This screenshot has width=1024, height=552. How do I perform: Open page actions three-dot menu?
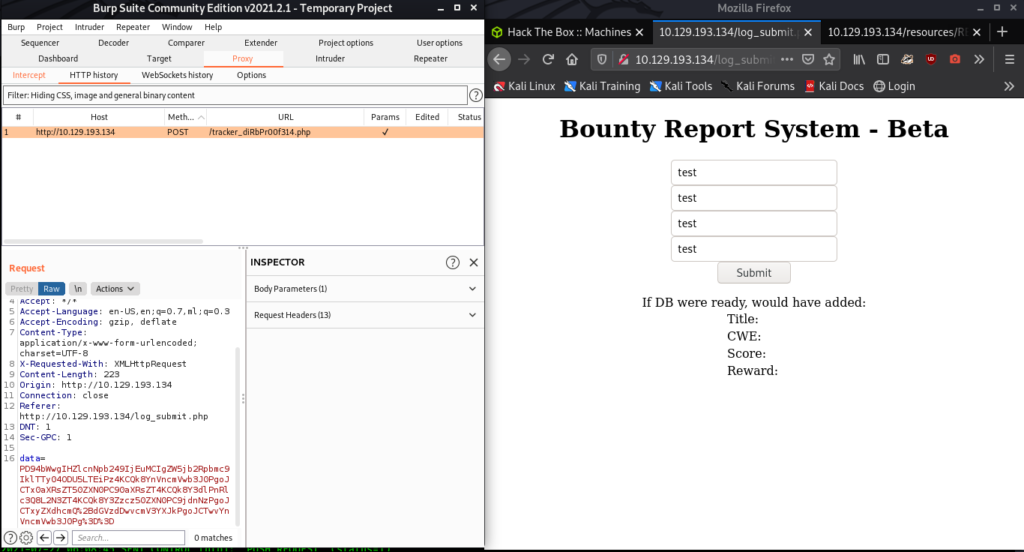[787, 59]
